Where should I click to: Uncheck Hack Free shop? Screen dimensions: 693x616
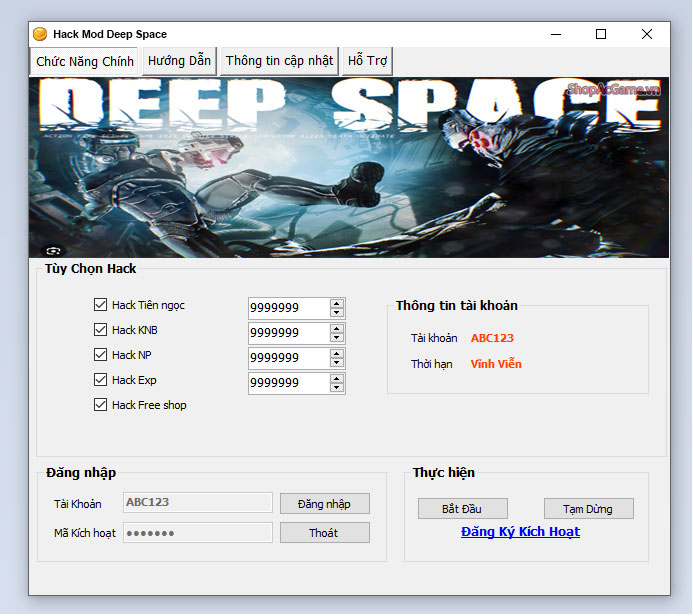point(100,405)
